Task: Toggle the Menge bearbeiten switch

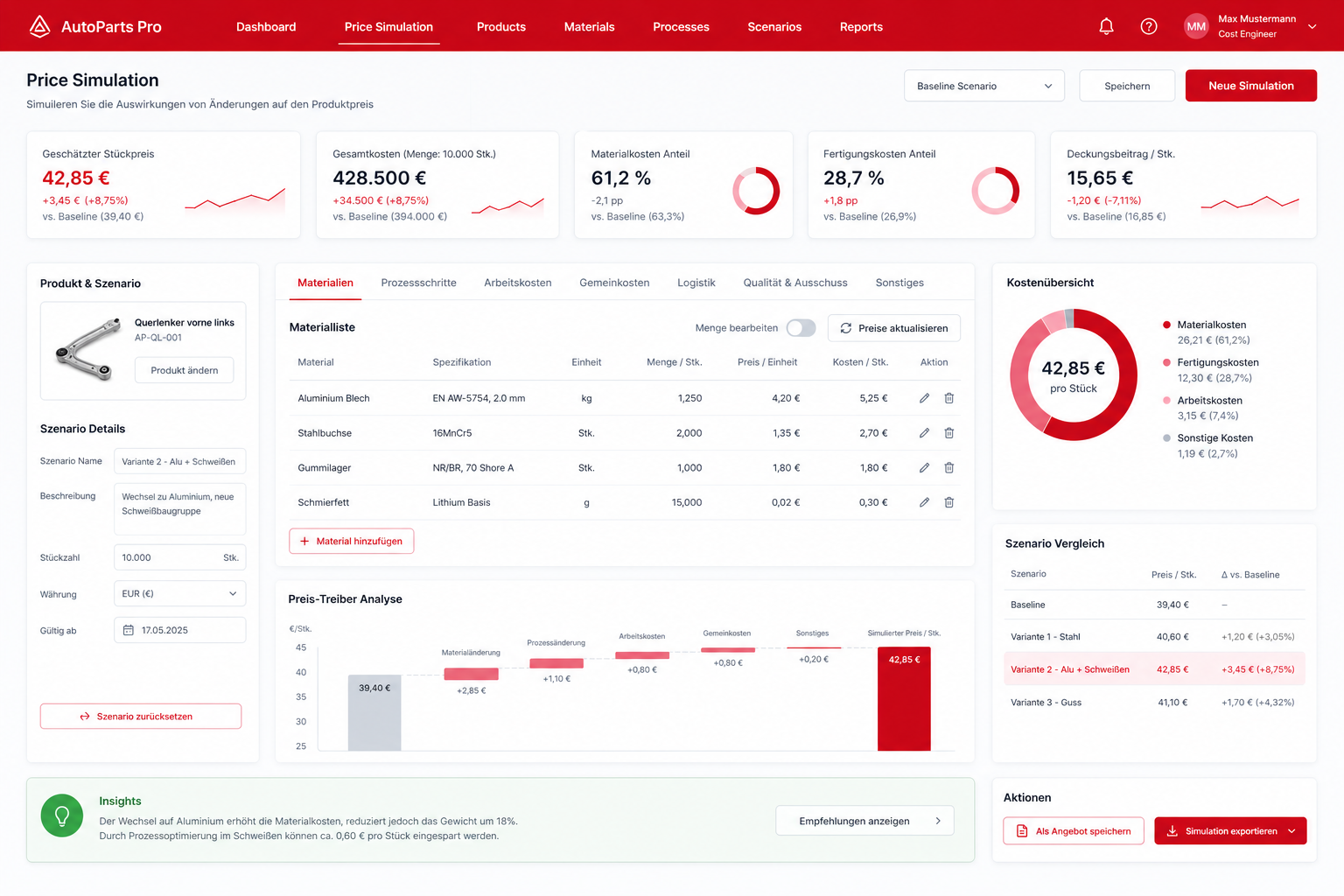Action: point(801,328)
